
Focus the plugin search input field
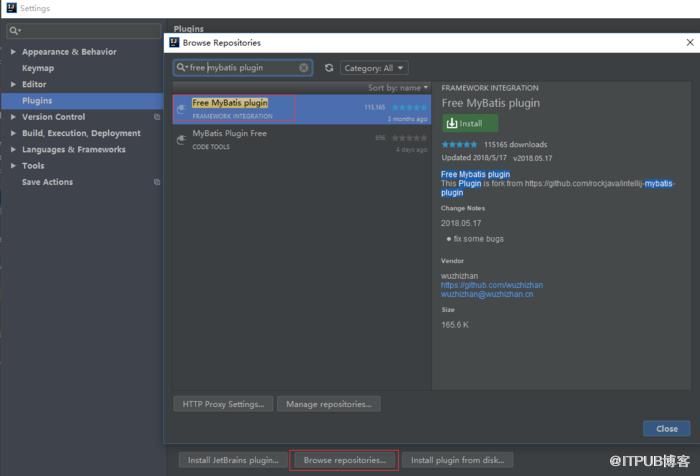tap(243, 68)
